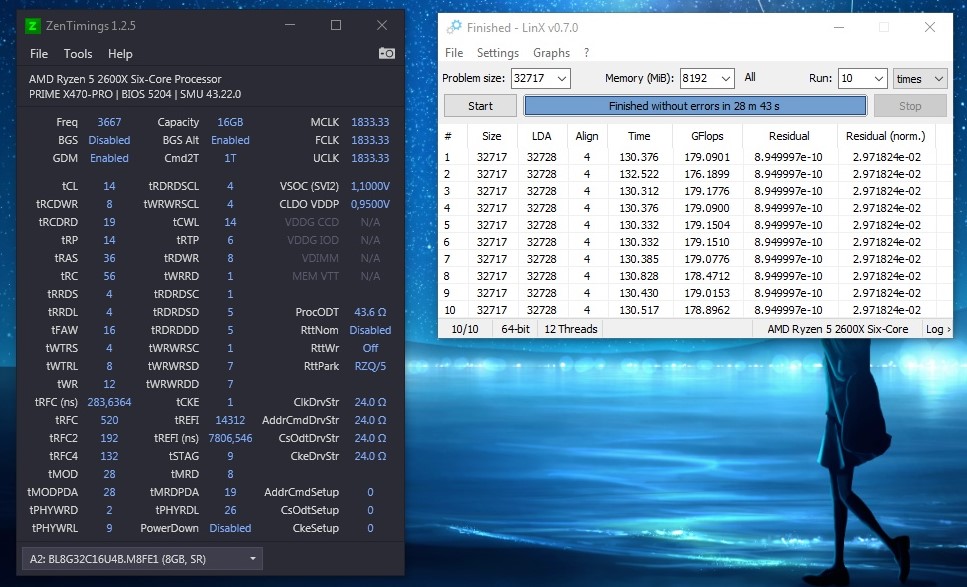Image resolution: width=967 pixels, height=587 pixels.
Task: Click the PowerDown Disabled value
Action: 230,528
